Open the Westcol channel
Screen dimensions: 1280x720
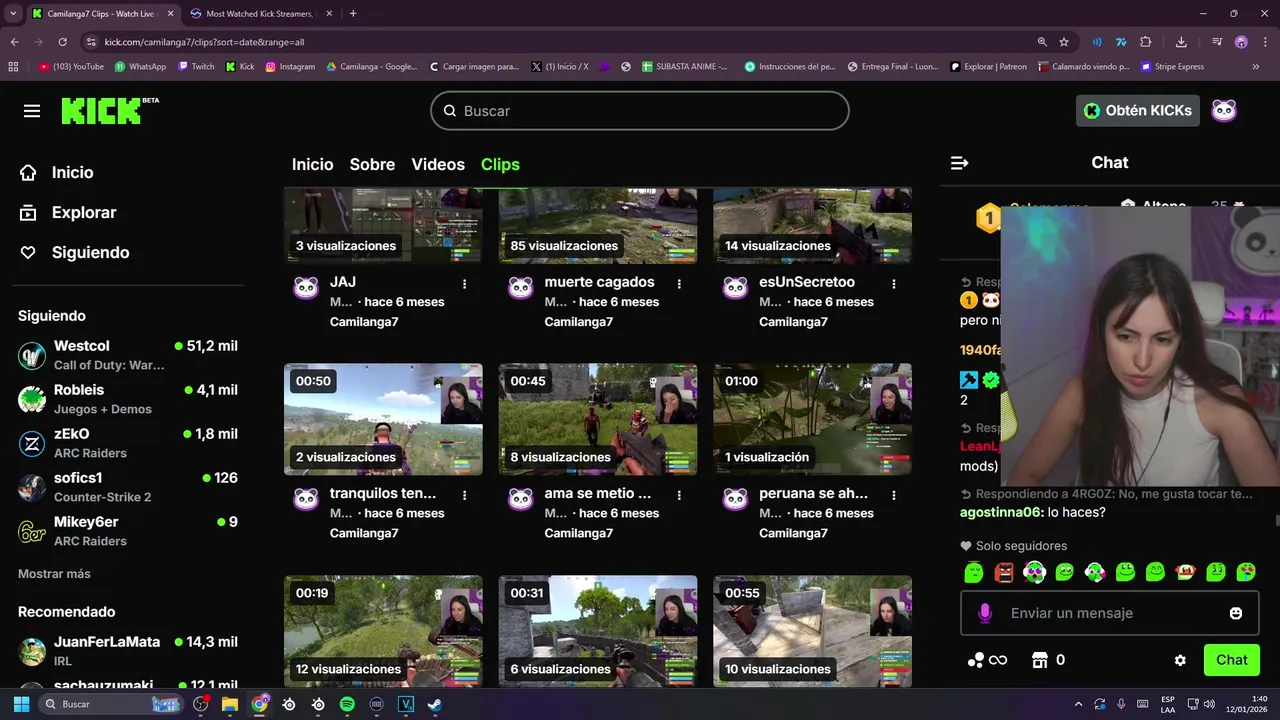[128, 355]
